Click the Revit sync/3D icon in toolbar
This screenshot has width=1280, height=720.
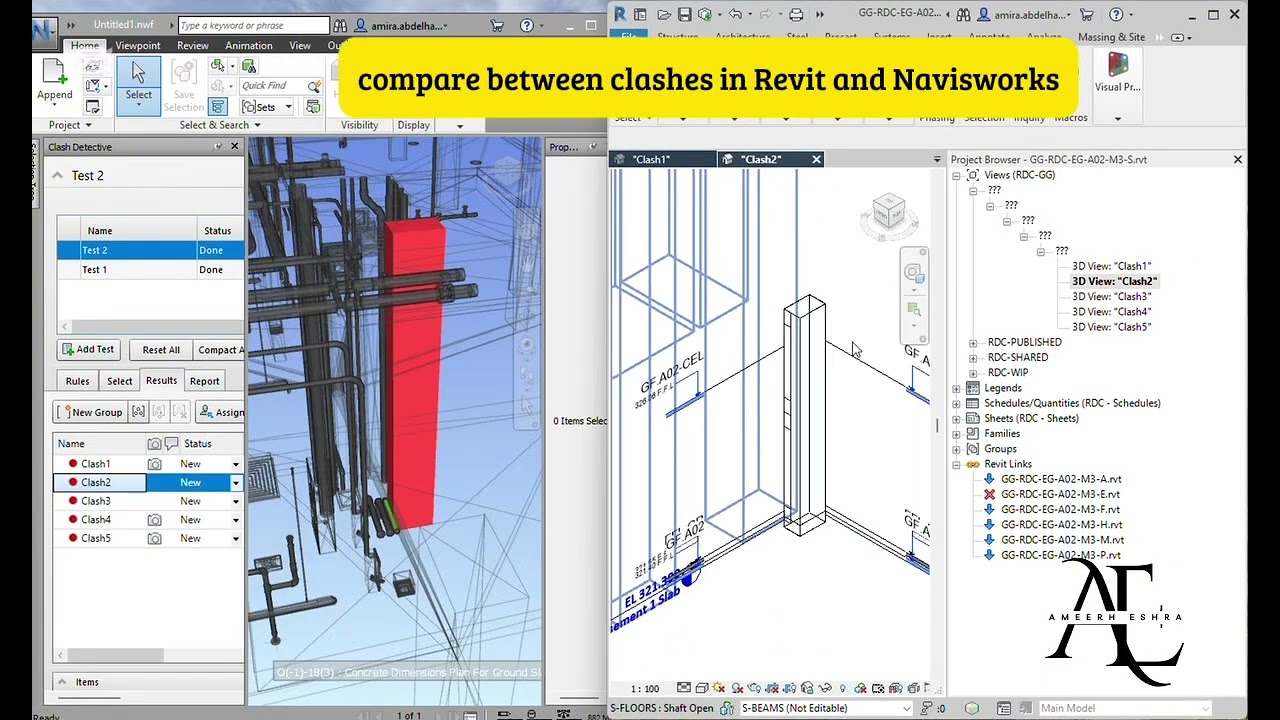(x=706, y=14)
